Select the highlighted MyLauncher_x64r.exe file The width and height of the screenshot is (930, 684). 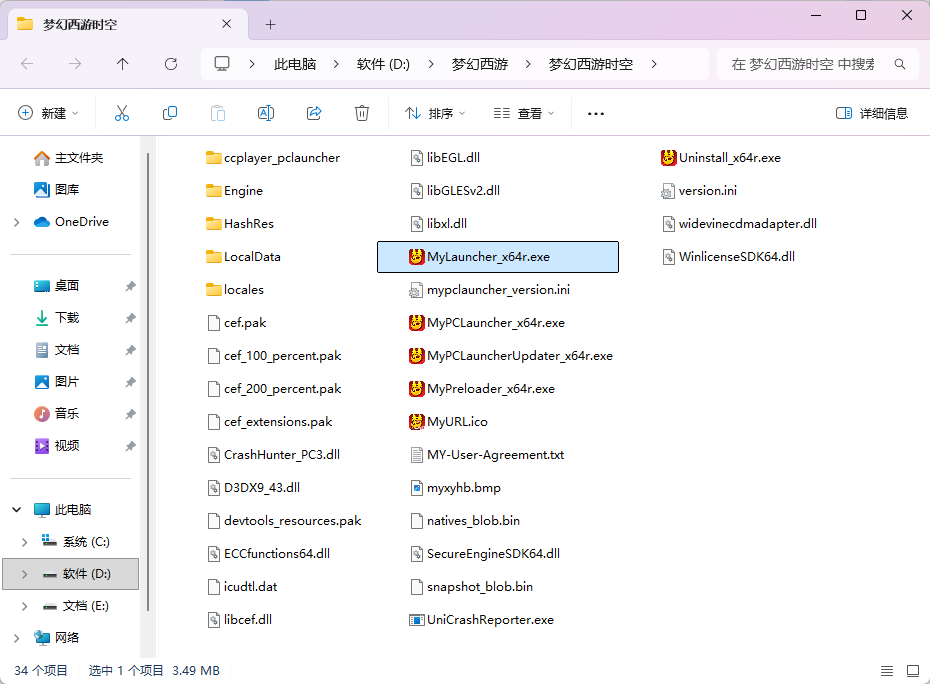click(498, 257)
